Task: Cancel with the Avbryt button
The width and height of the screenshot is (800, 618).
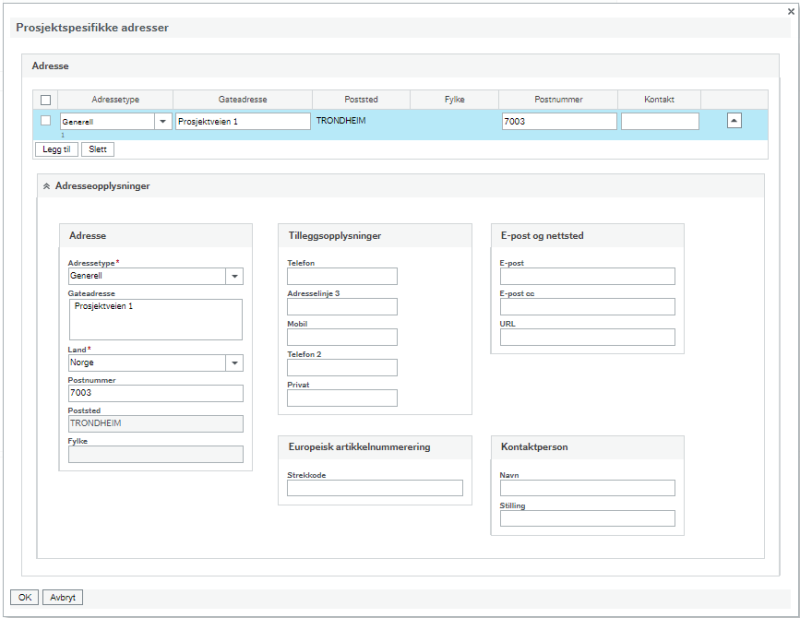Action: point(63,597)
